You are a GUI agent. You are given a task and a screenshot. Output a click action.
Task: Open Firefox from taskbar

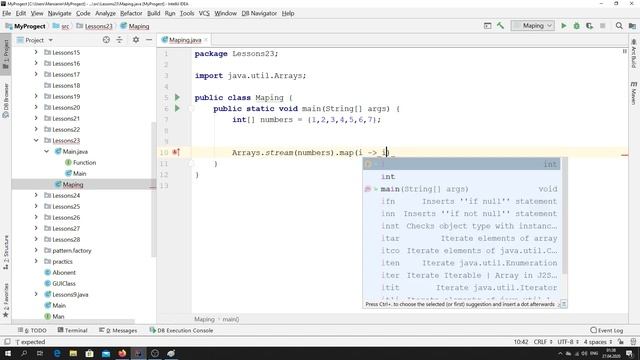point(122,353)
